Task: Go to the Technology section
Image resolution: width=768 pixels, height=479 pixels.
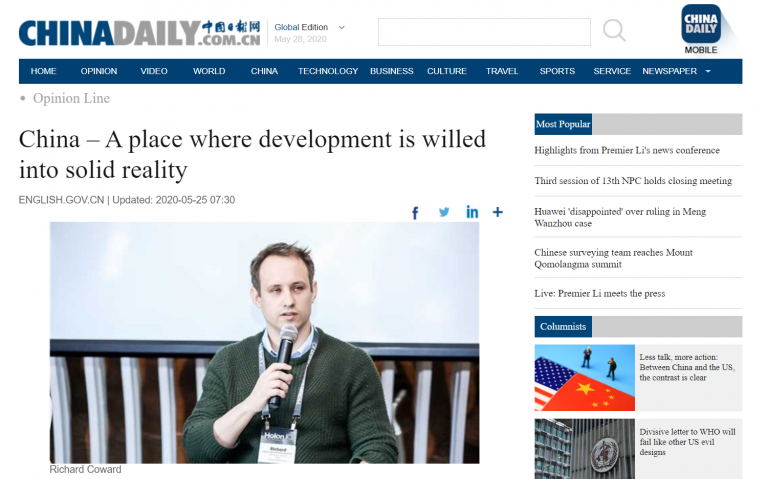Action: [327, 71]
